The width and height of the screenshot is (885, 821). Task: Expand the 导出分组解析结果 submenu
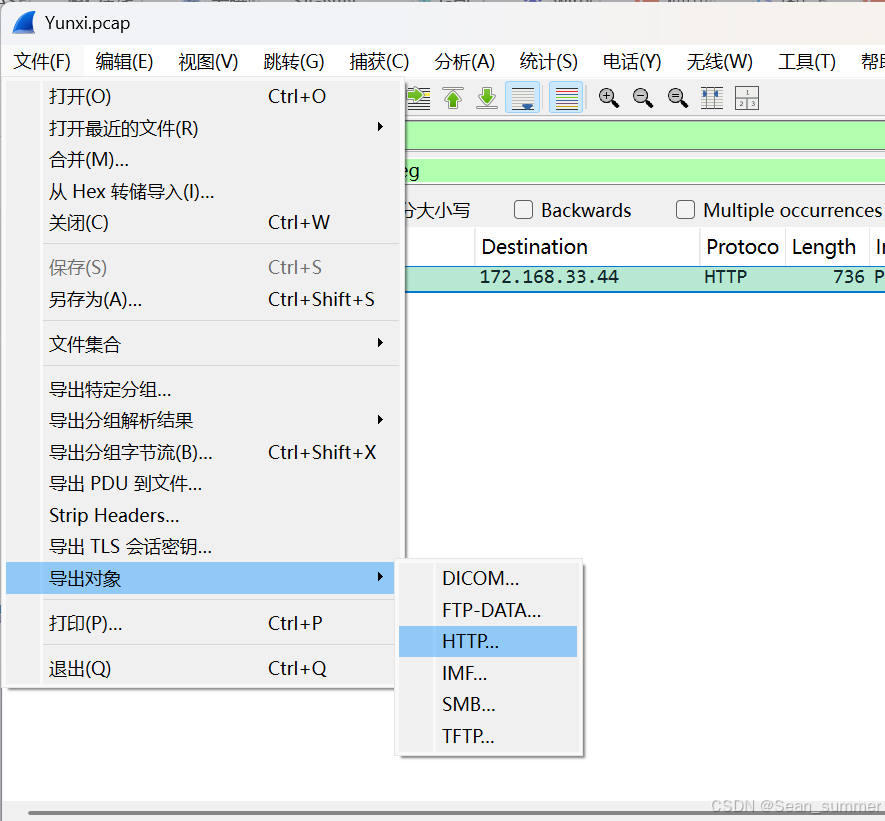(x=201, y=420)
